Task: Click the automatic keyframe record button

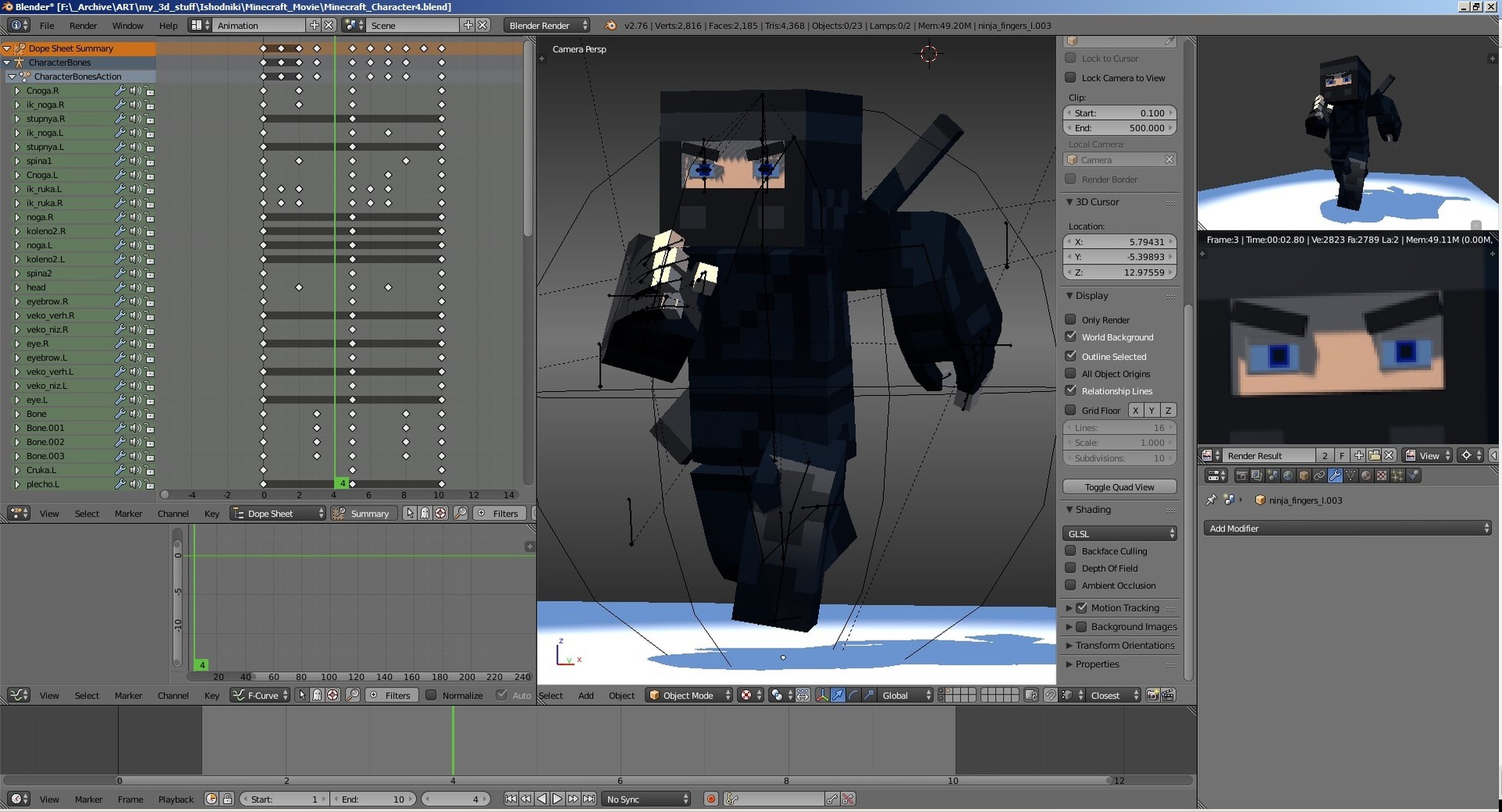Action: 711,799
